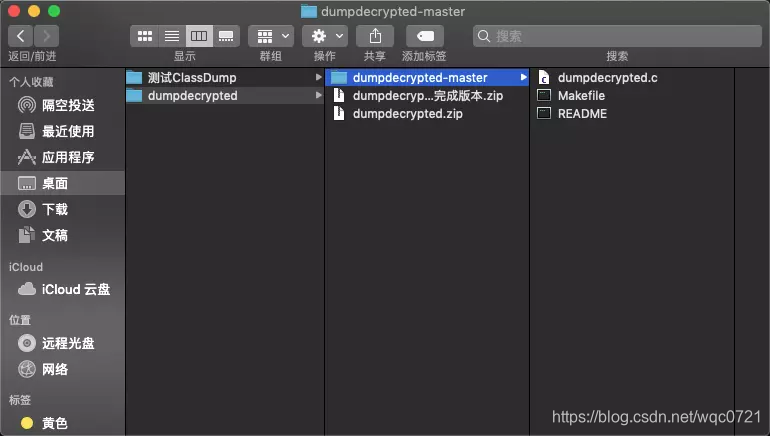Open 隔空投送 in the sidebar
The height and width of the screenshot is (436, 770).
coord(63,105)
